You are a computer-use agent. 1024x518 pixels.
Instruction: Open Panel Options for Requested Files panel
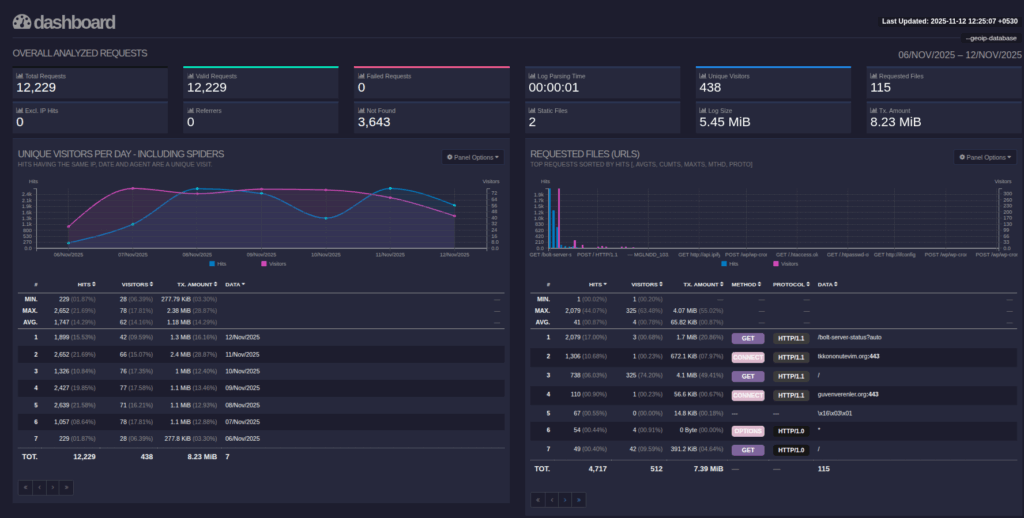point(985,157)
